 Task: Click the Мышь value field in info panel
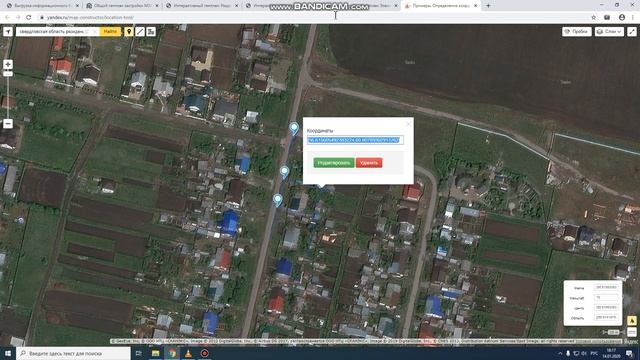tap(606, 288)
